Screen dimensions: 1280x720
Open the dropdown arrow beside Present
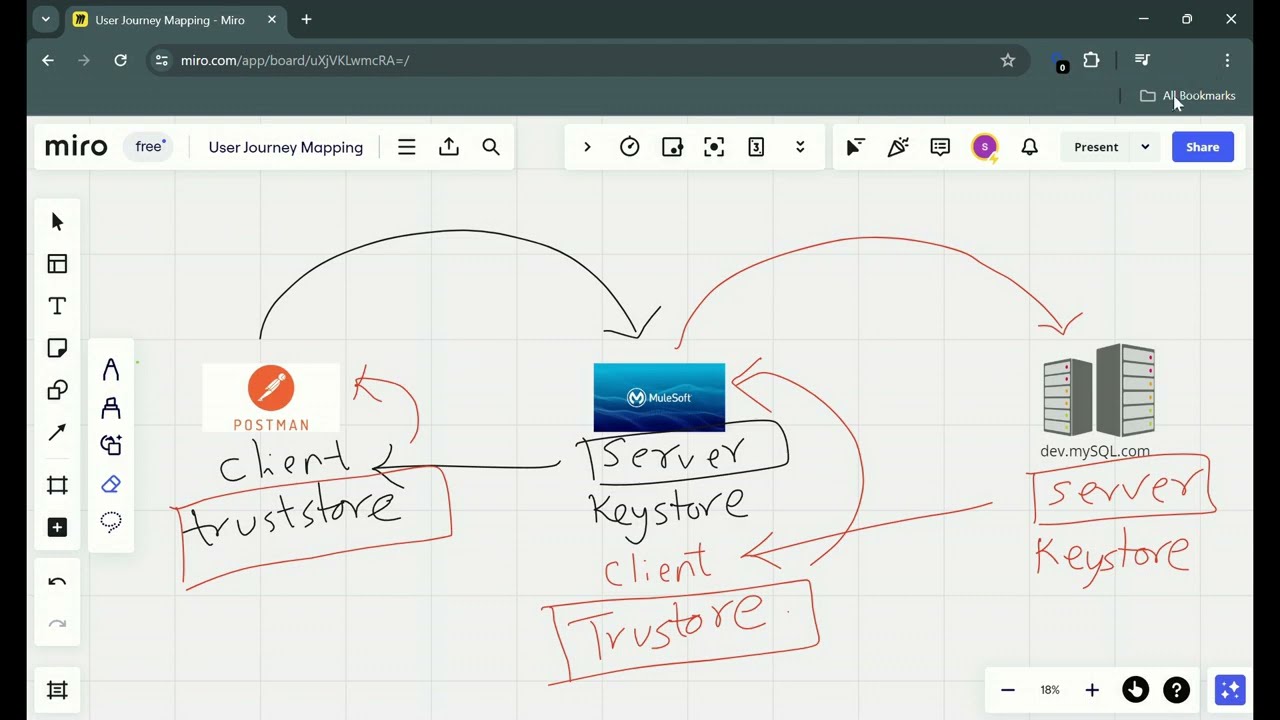[1145, 147]
